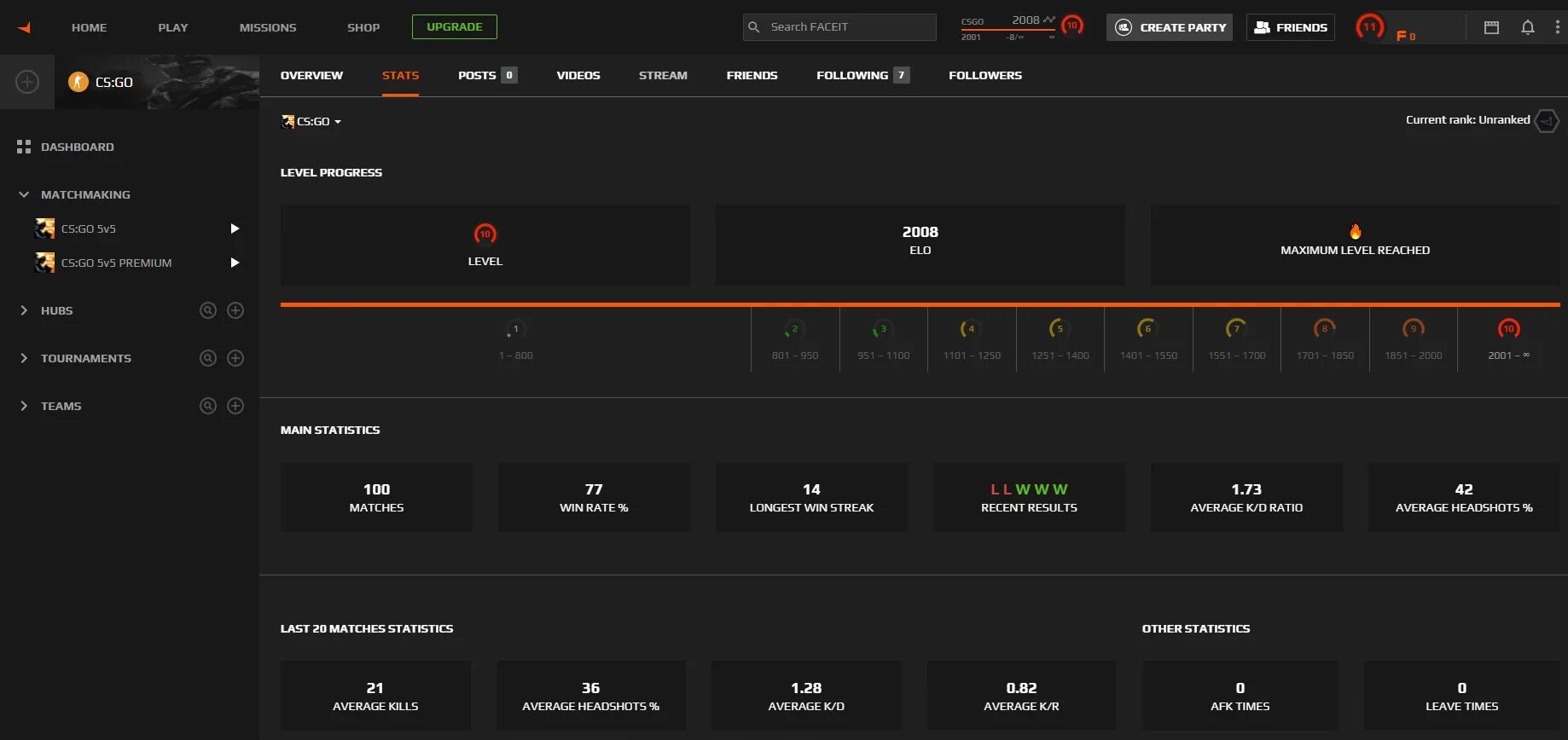Click level 10 marker 2001 – ∞

[x=1508, y=340]
